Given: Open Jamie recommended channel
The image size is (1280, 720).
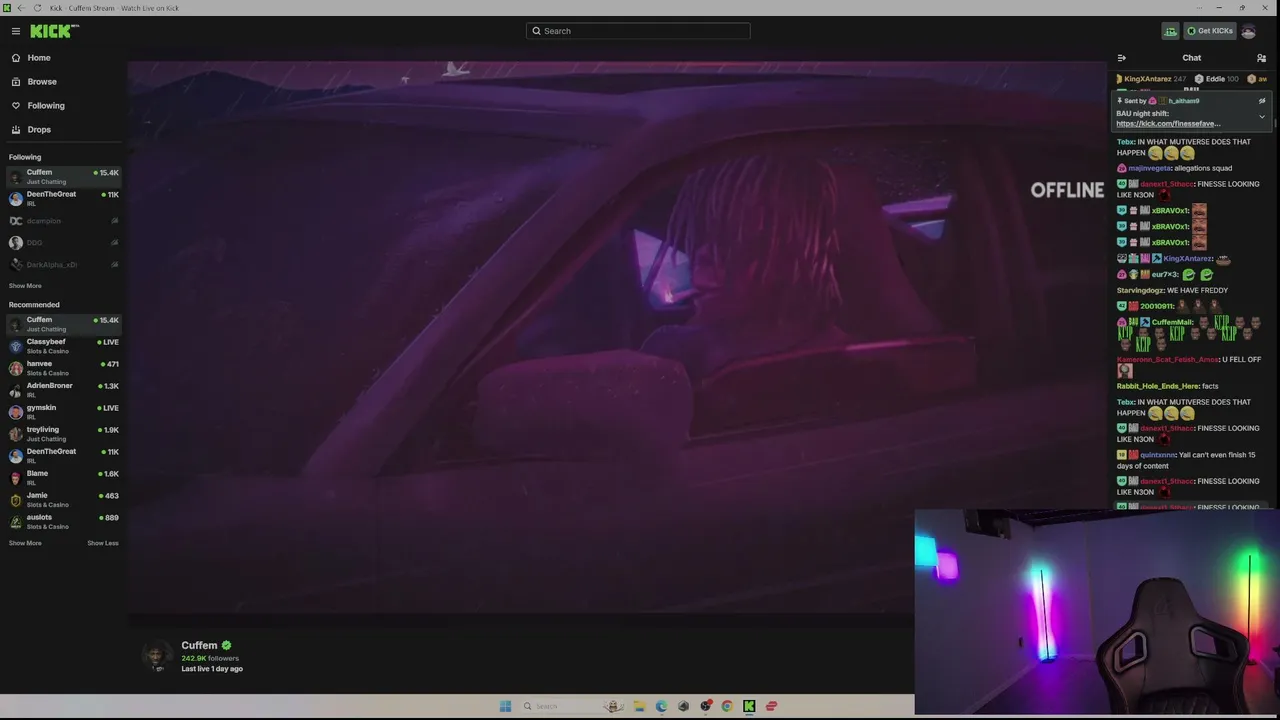Looking at the screenshot, I should point(64,500).
